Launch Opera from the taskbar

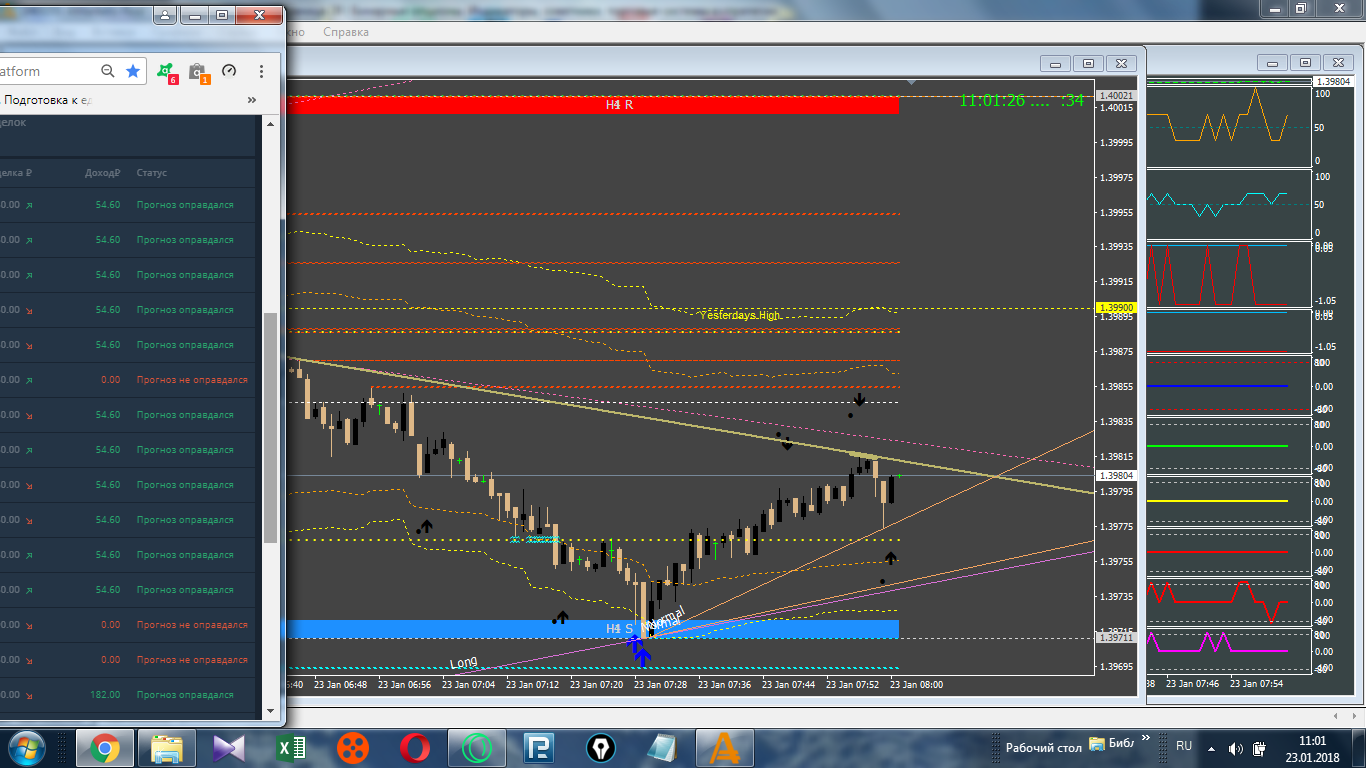(x=415, y=747)
